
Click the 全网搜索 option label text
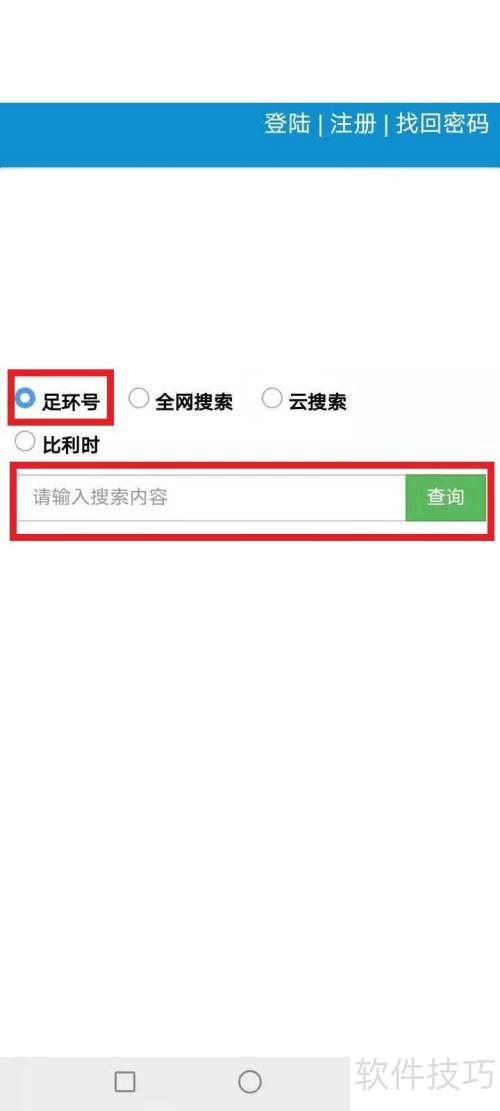click(x=194, y=402)
